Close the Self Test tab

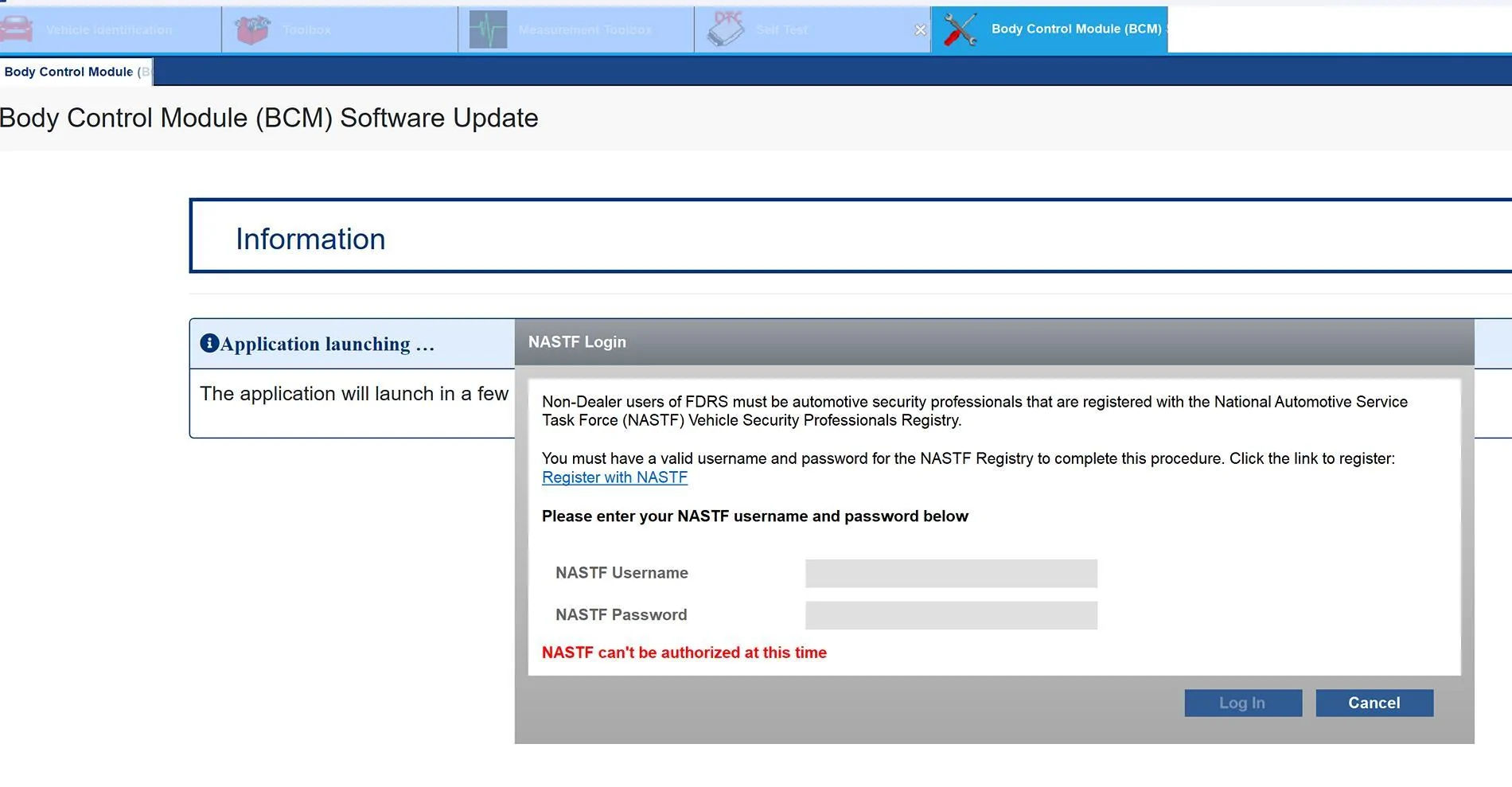click(x=921, y=29)
